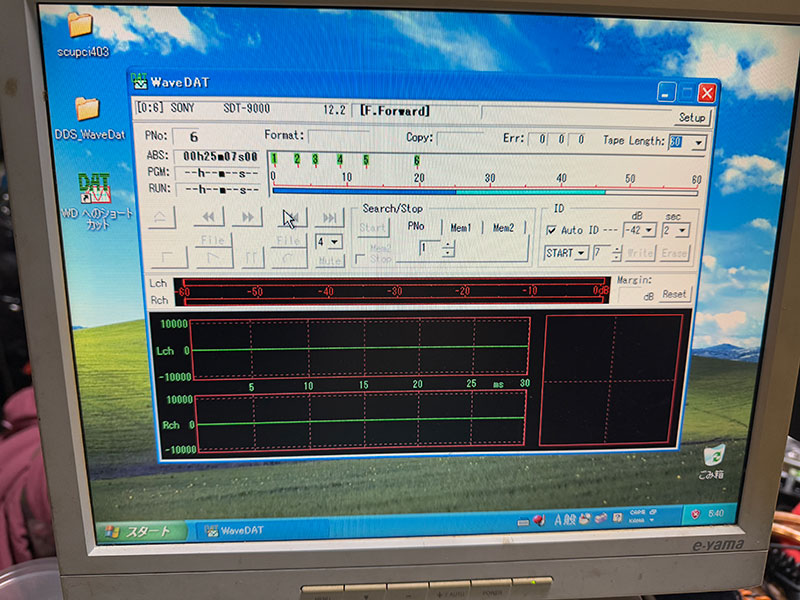Click program marker 6 on tape timeline
The image size is (800, 600).
point(417,161)
